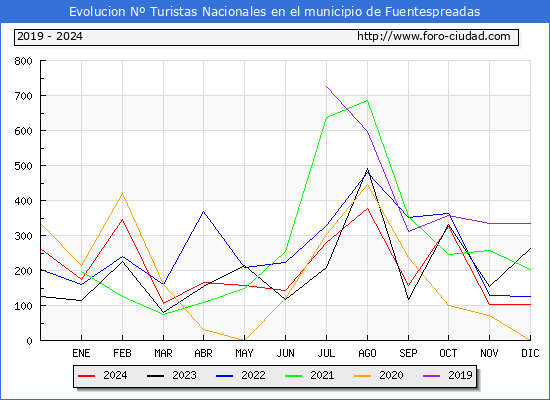550x400 pixels.
Task: Click the red 2024 legend color line
Action: click(x=86, y=376)
